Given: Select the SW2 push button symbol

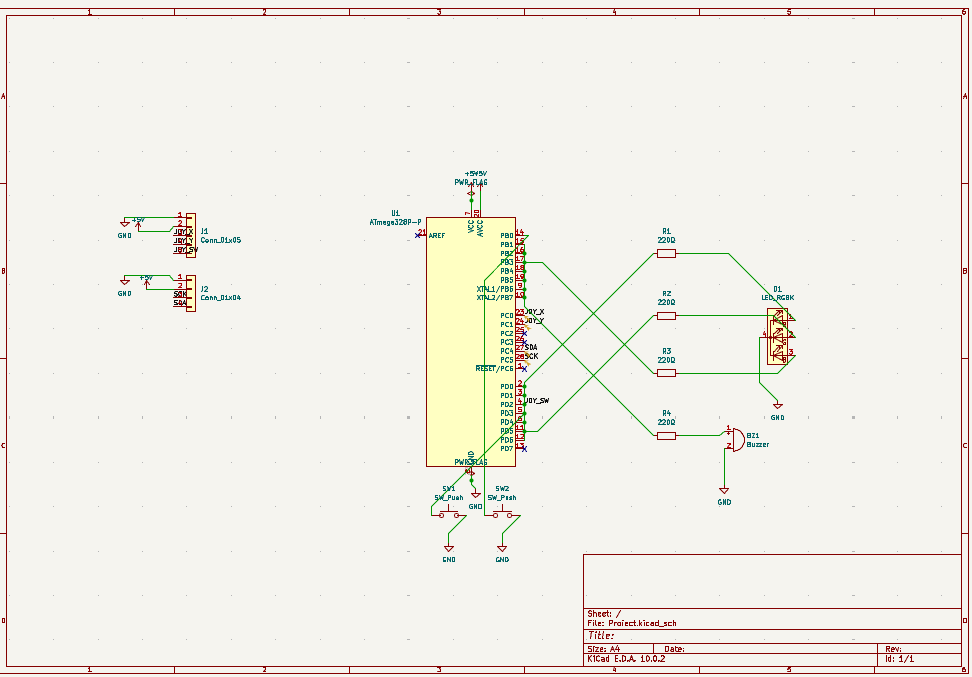Looking at the screenshot, I should pyautogui.click(x=502, y=513).
